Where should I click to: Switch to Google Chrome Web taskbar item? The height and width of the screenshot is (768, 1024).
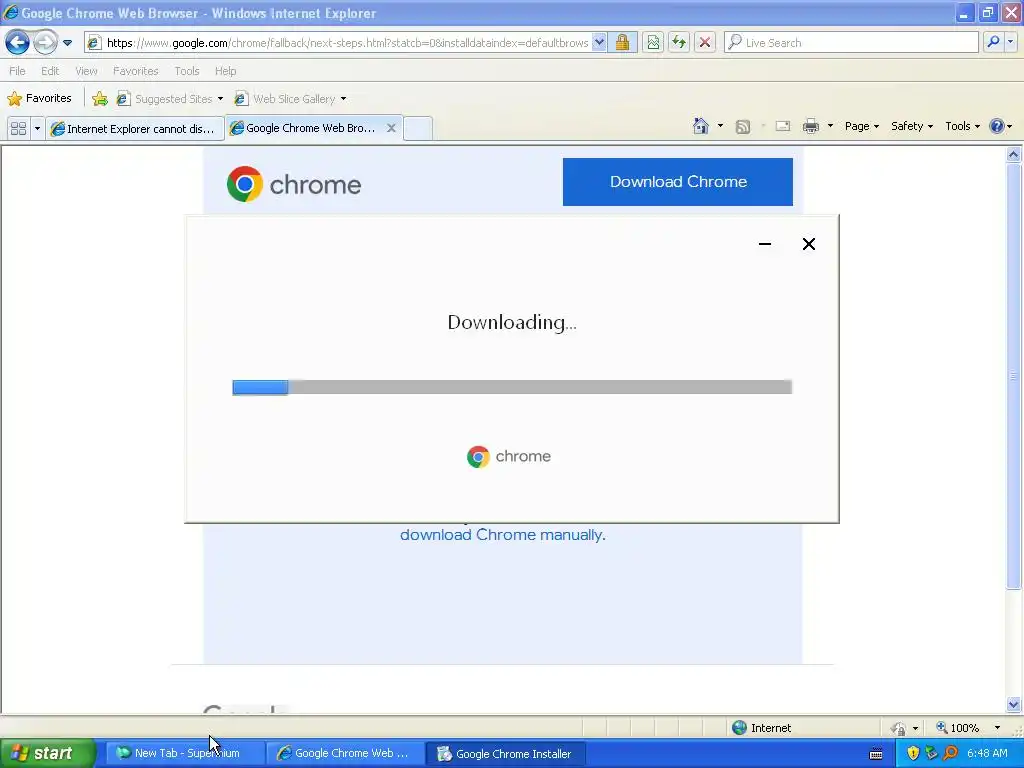coord(344,753)
